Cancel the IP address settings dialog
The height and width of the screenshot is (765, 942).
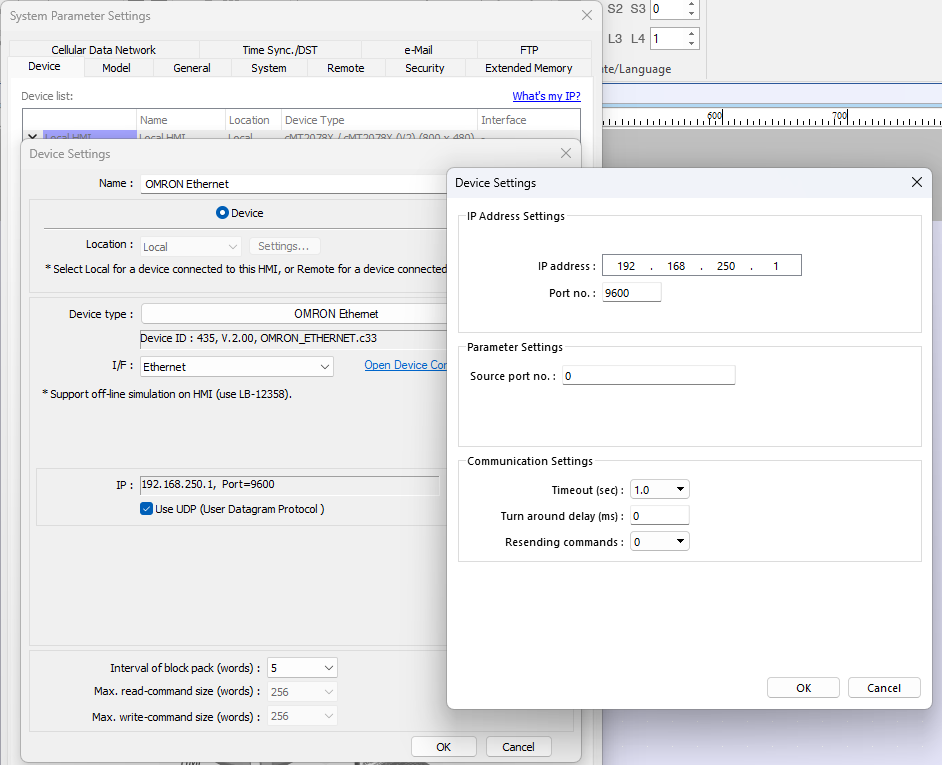pos(883,688)
